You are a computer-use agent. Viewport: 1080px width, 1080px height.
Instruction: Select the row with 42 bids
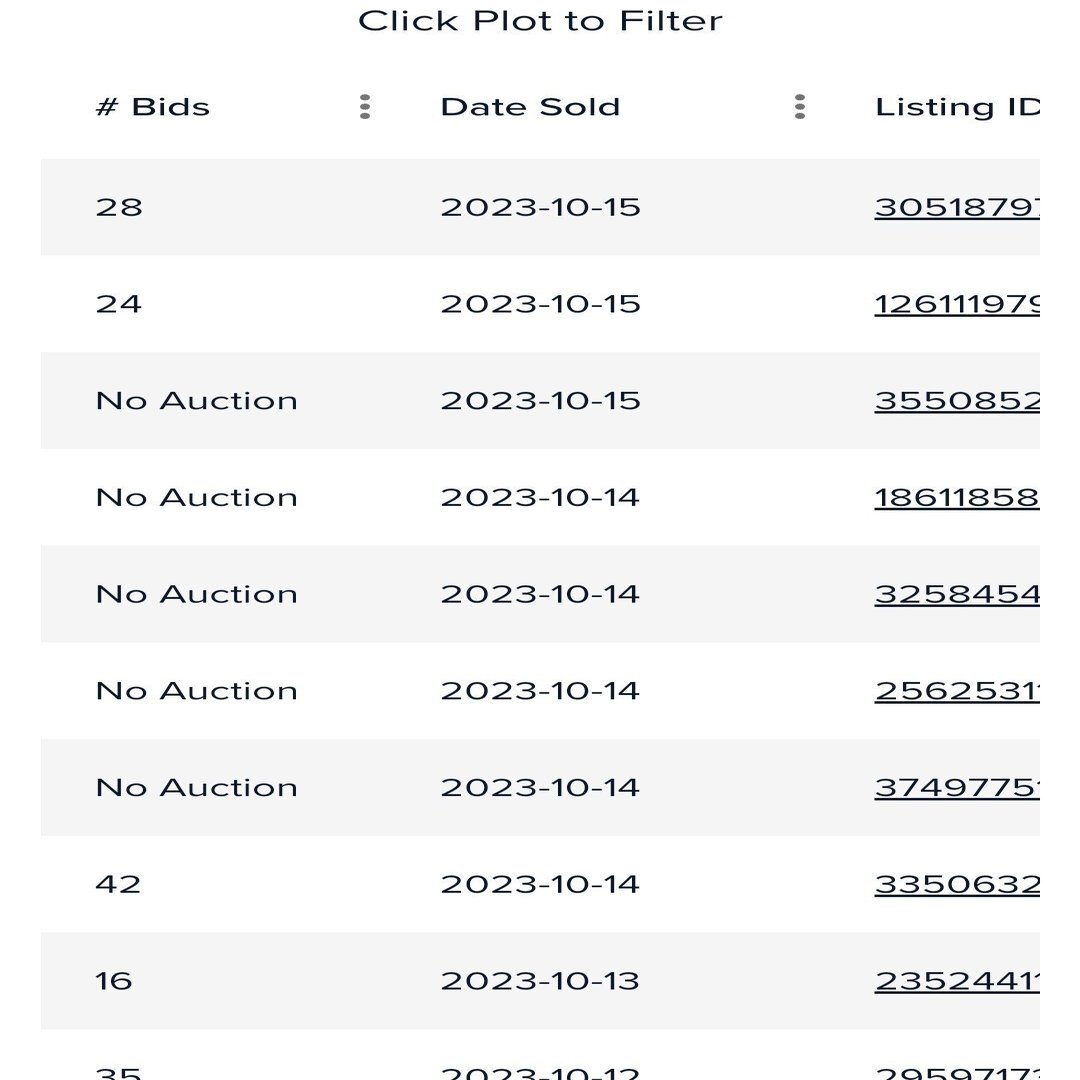click(540, 884)
